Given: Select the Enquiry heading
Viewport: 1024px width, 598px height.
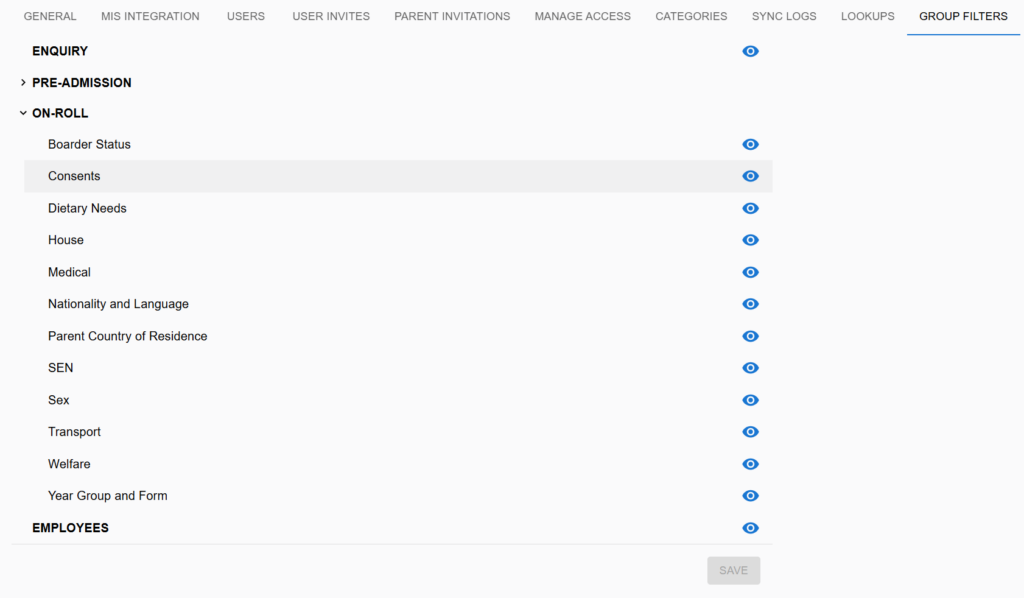Looking at the screenshot, I should coord(60,51).
